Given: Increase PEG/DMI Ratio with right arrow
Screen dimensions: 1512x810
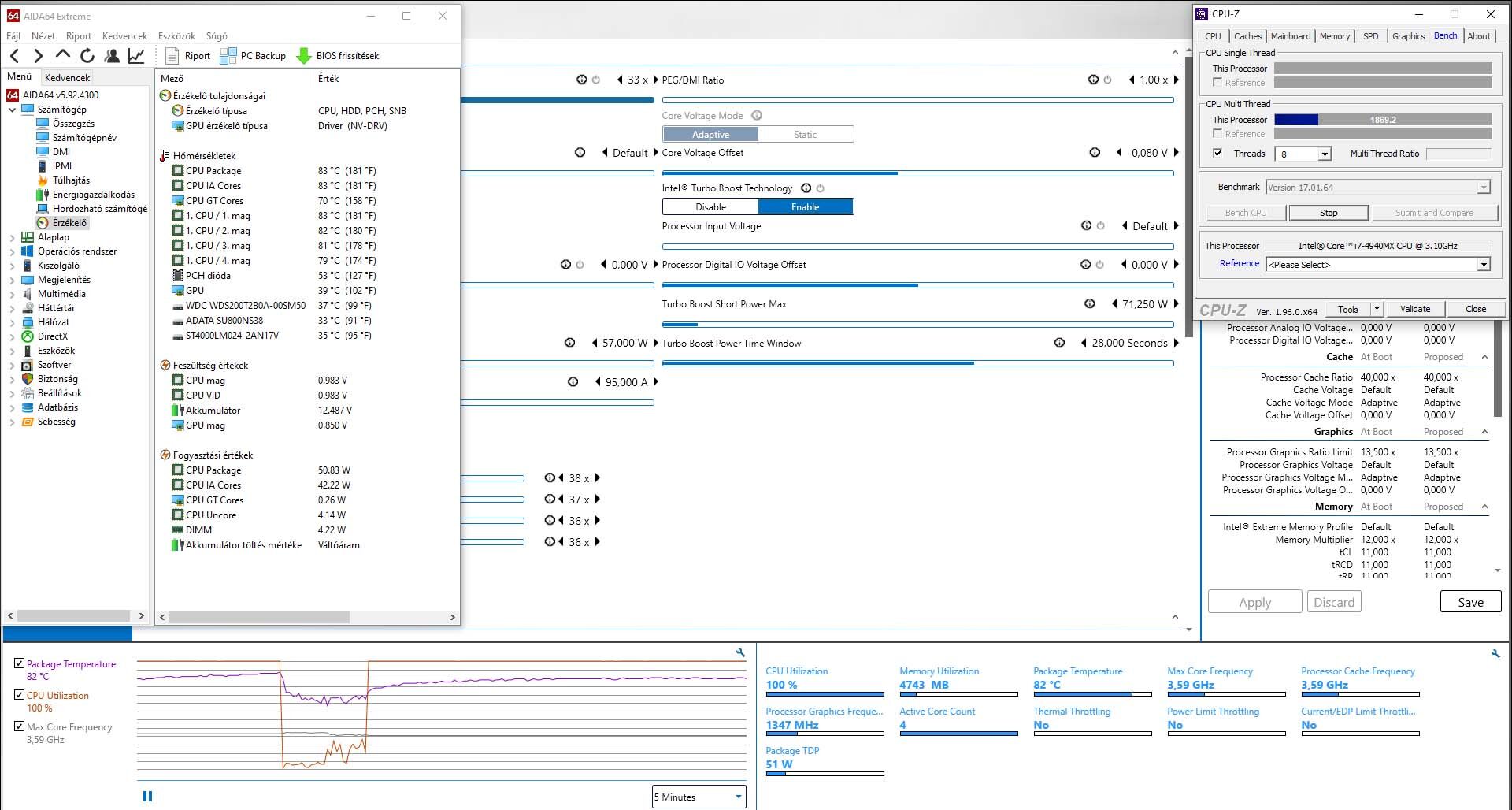Looking at the screenshot, I should click(1177, 80).
